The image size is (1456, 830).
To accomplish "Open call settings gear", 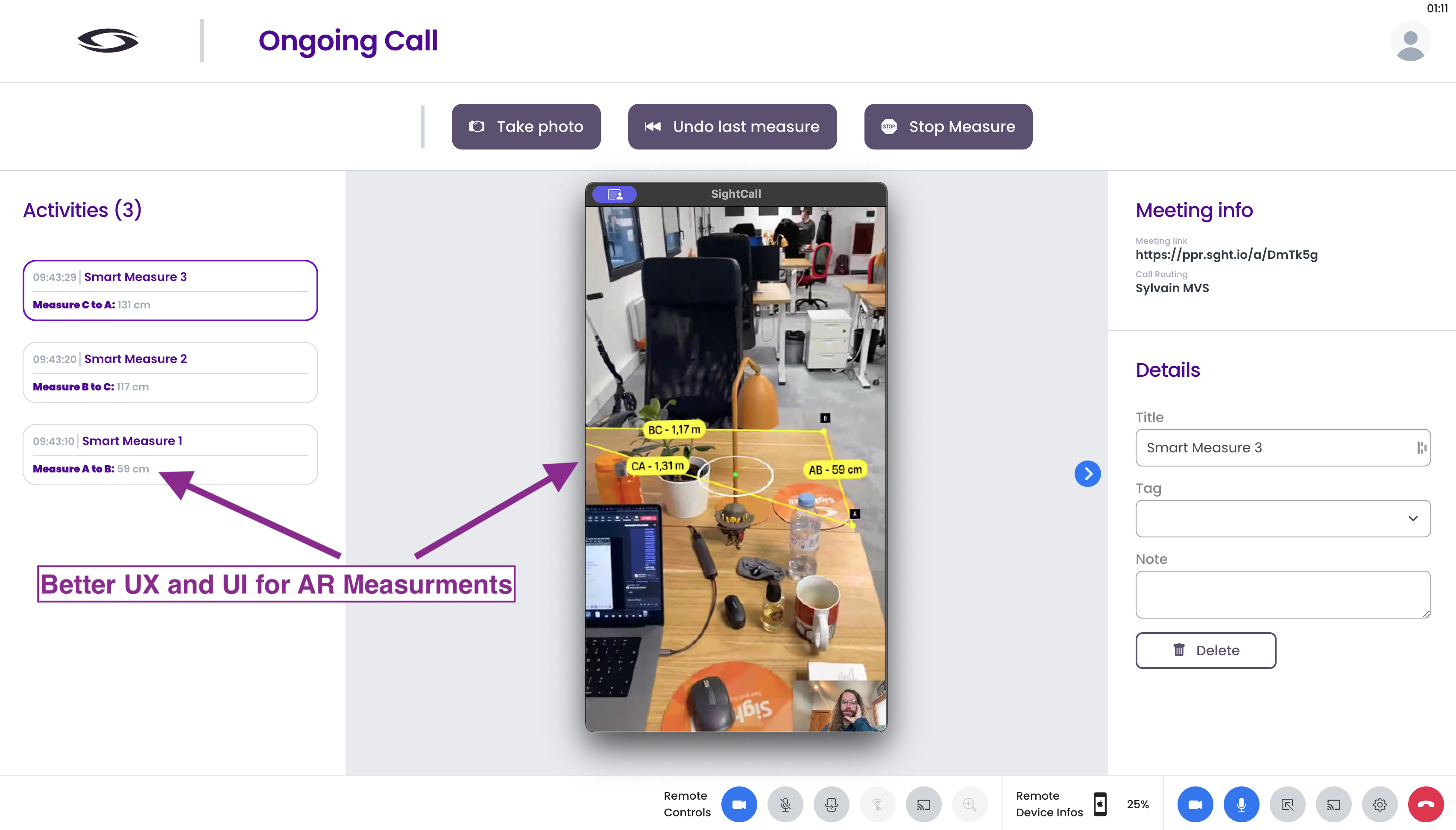I will [1380, 804].
